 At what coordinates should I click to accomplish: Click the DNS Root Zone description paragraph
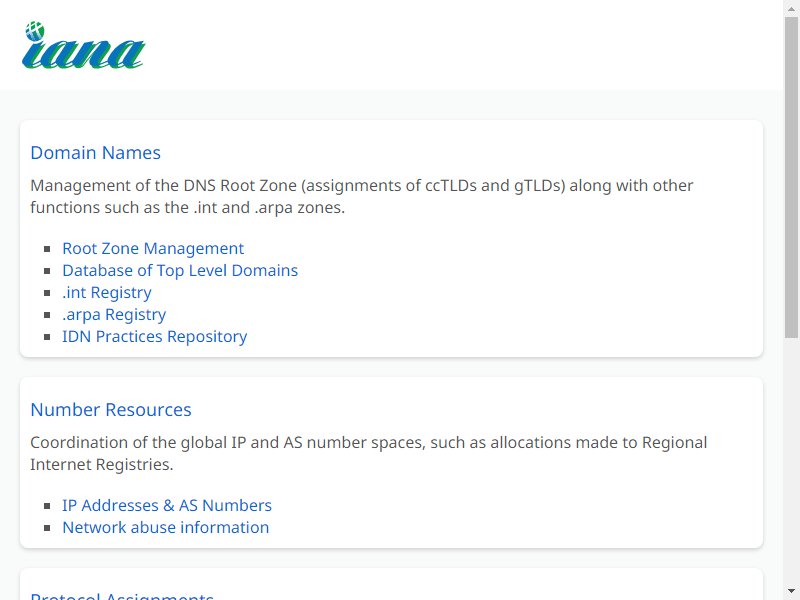pos(361,196)
